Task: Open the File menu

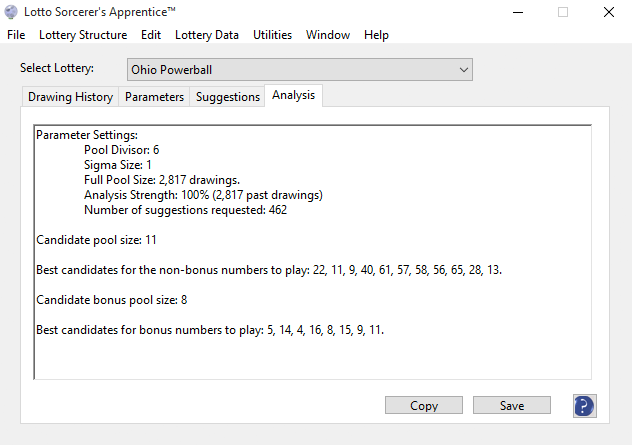Action: (x=16, y=35)
